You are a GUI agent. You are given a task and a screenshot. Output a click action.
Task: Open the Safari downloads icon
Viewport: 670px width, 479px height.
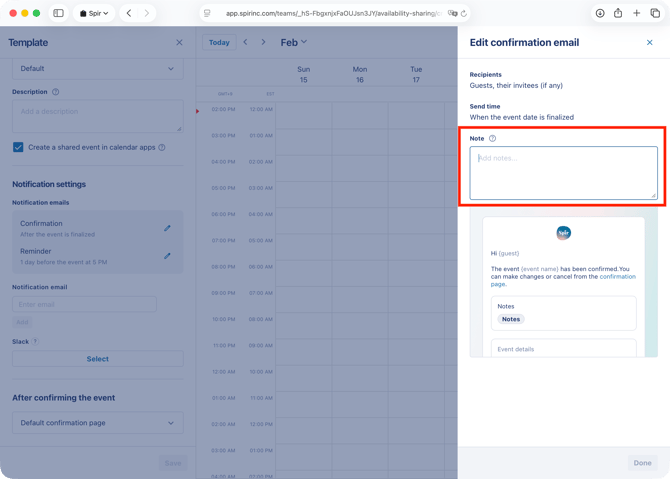click(x=600, y=13)
